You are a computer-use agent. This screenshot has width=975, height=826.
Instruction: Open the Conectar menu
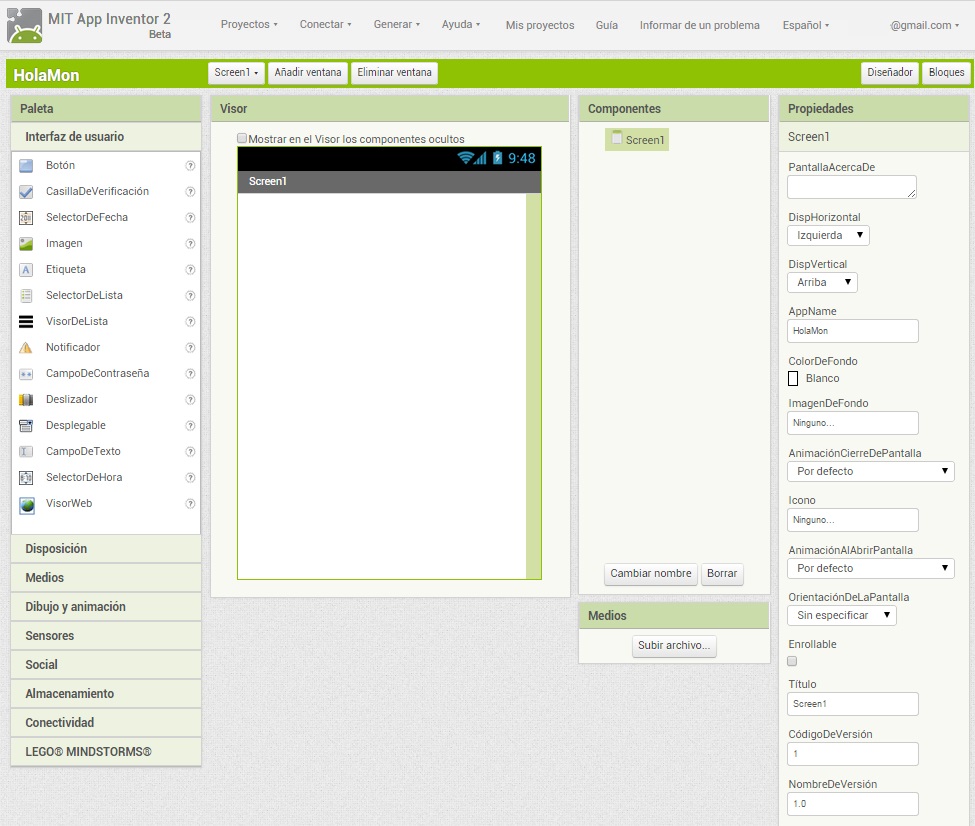pos(325,24)
